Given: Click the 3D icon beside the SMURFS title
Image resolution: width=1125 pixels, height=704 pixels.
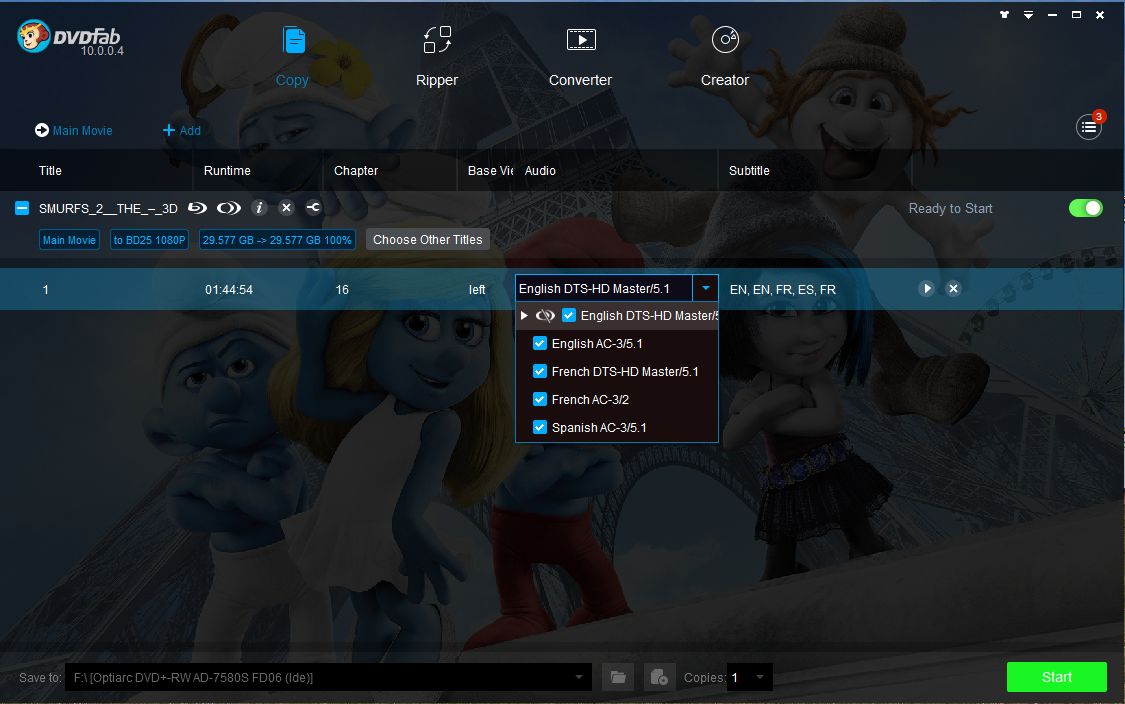Looking at the screenshot, I should [x=229, y=208].
